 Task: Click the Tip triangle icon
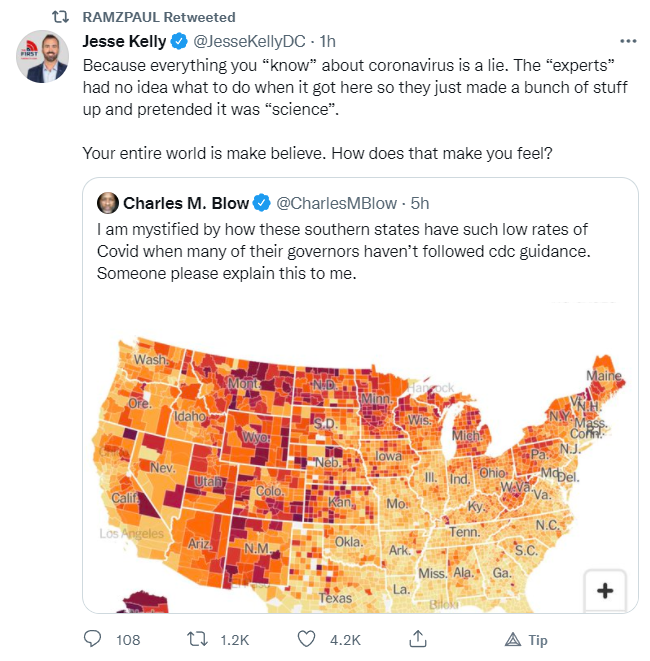coord(513,640)
